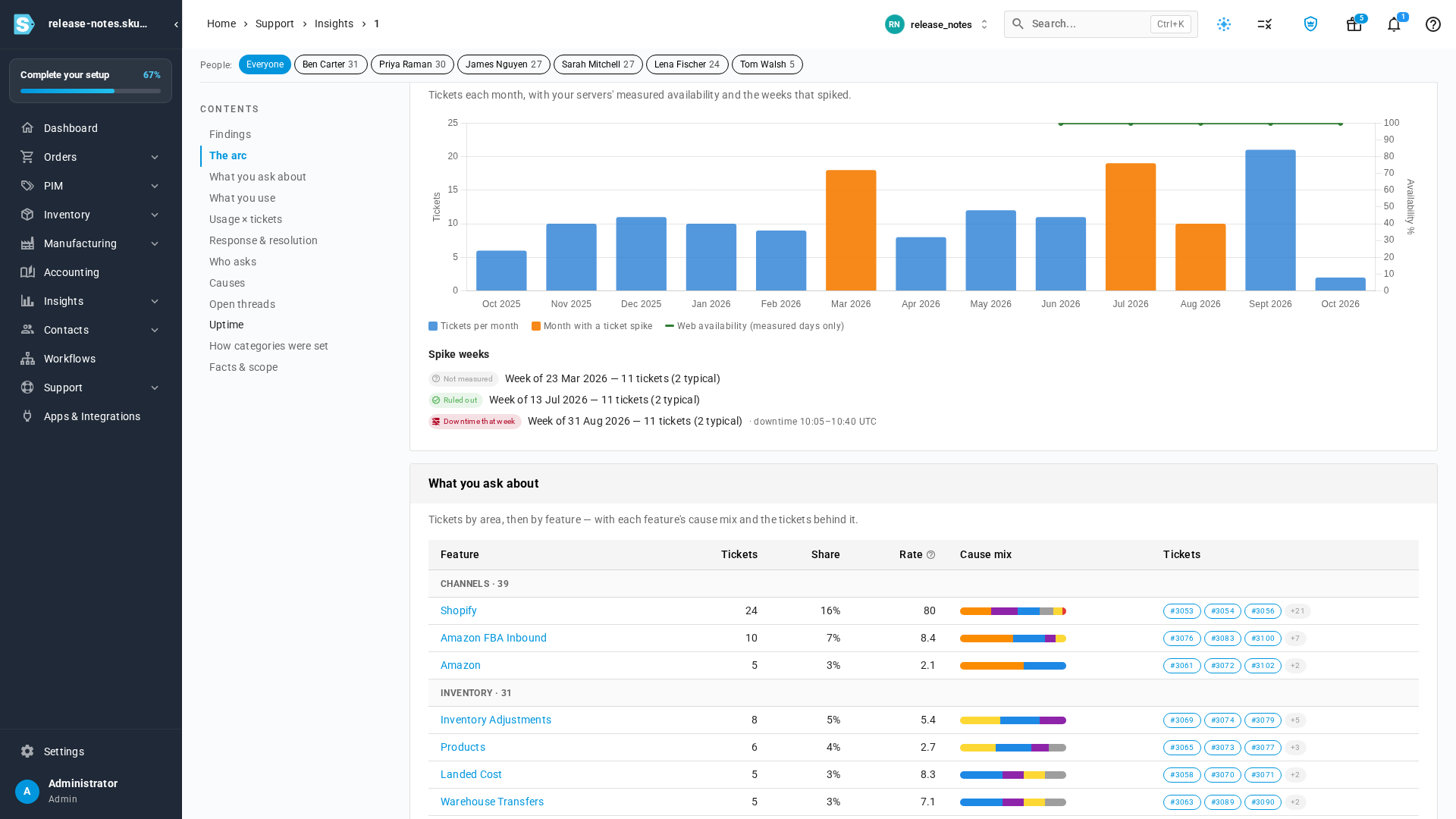The image size is (1456, 819).
Task: Filter by Priya Raman chip
Action: (x=413, y=64)
